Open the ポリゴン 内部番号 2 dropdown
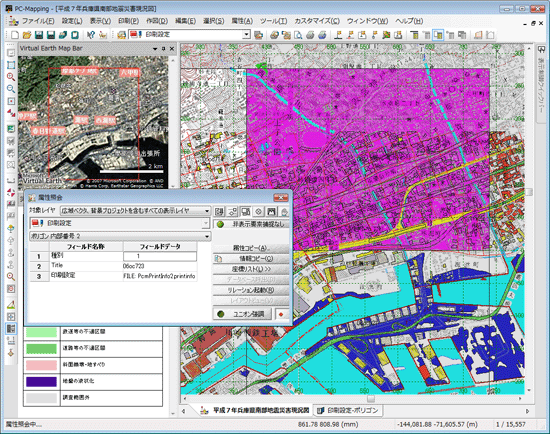The width and height of the screenshot is (550, 434). (x=207, y=236)
